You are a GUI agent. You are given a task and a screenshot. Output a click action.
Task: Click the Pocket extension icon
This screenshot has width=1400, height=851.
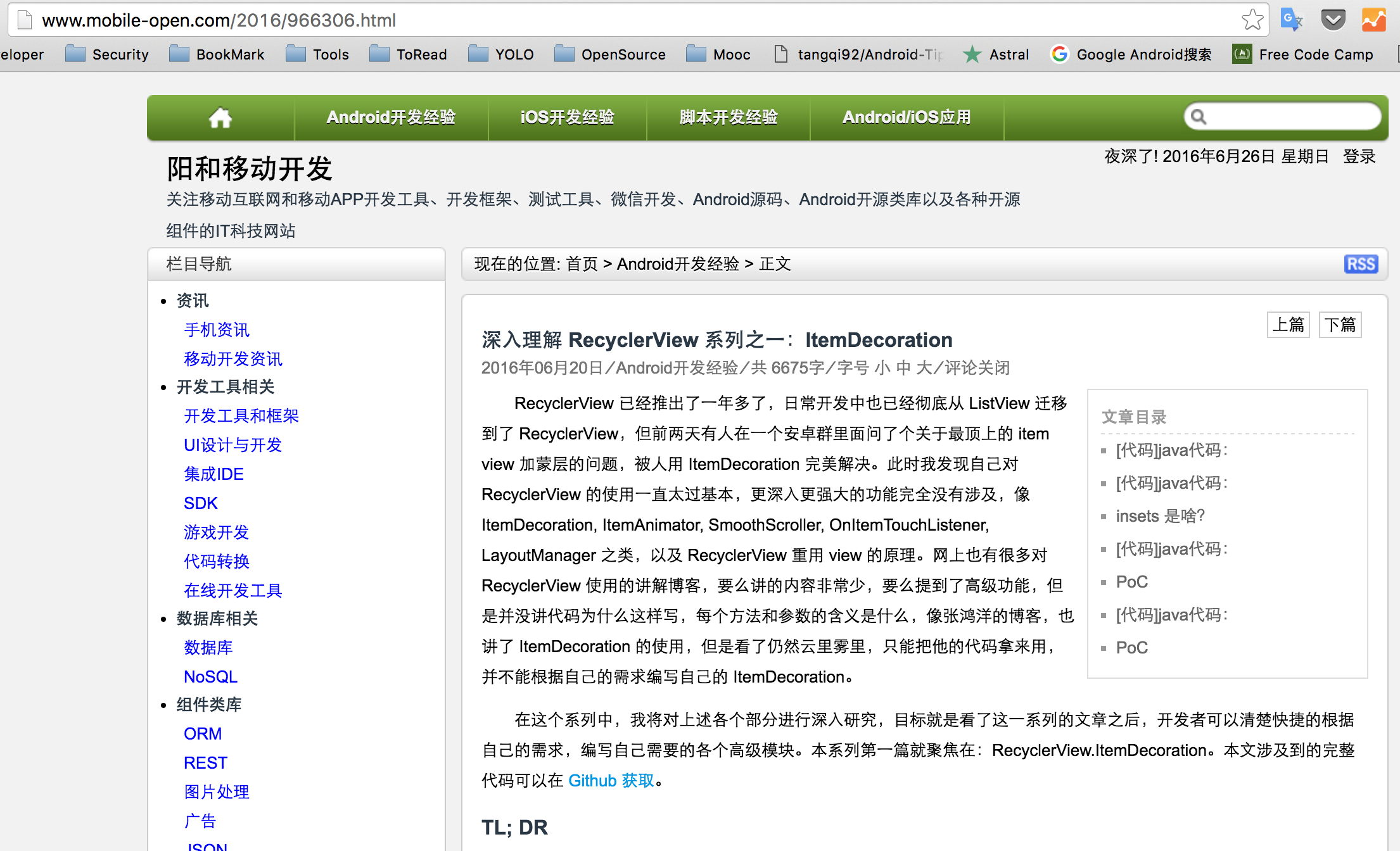coord(1333,20)
